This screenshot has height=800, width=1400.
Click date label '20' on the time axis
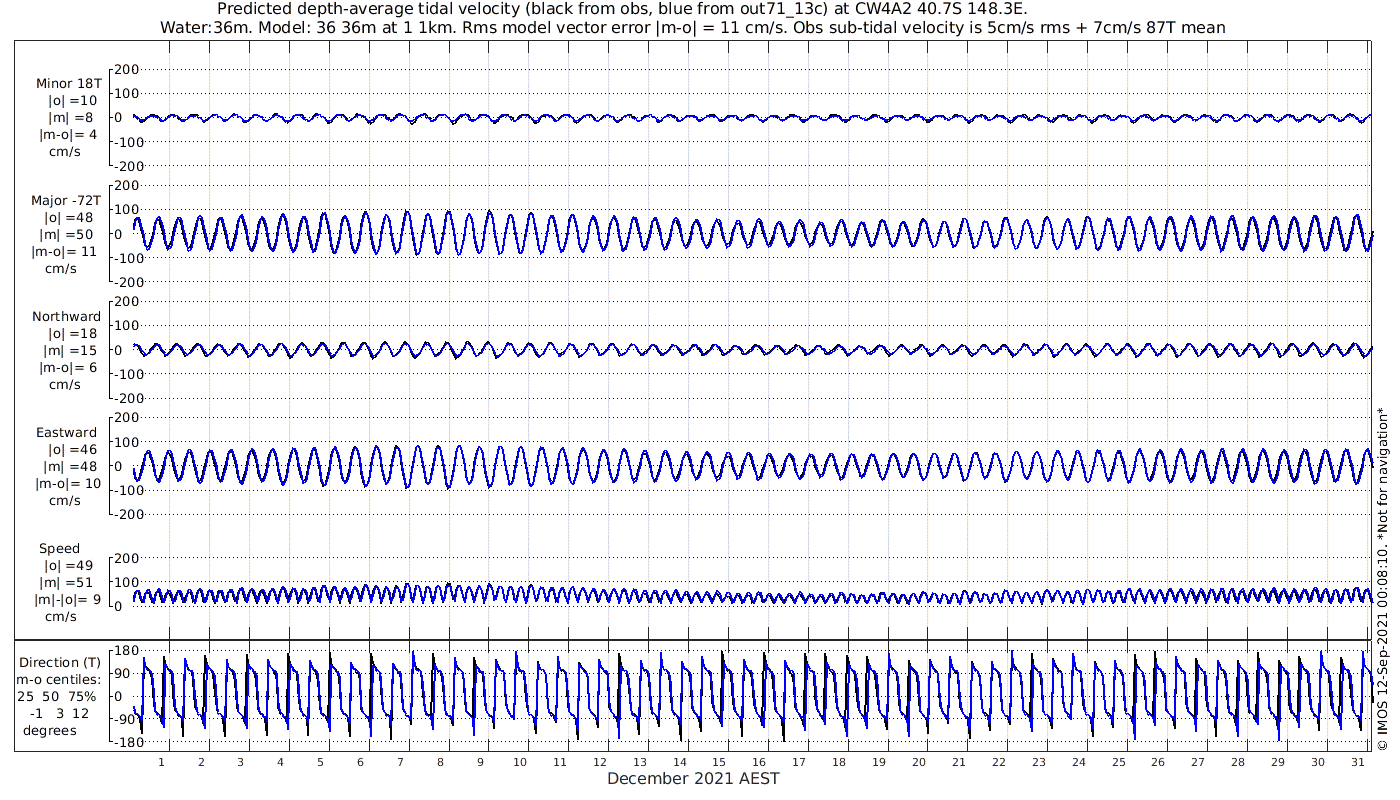pos(919,762)
